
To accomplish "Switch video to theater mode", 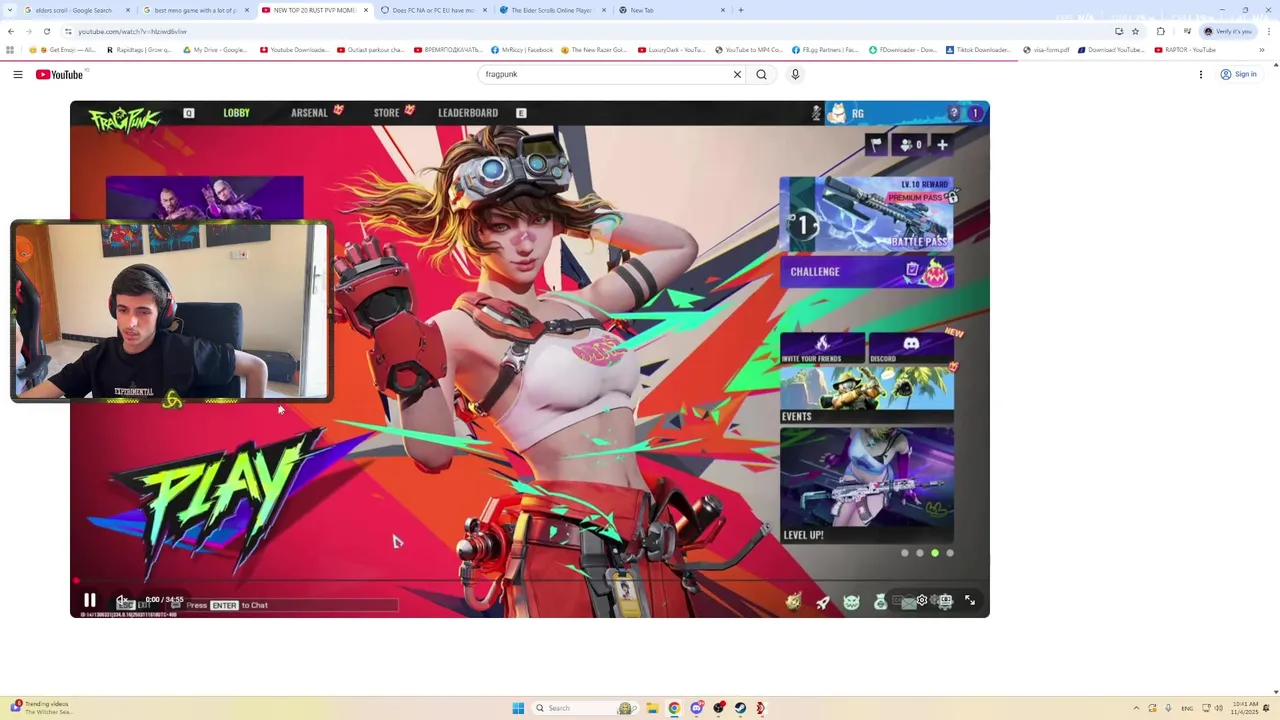I will pos(945,601).
